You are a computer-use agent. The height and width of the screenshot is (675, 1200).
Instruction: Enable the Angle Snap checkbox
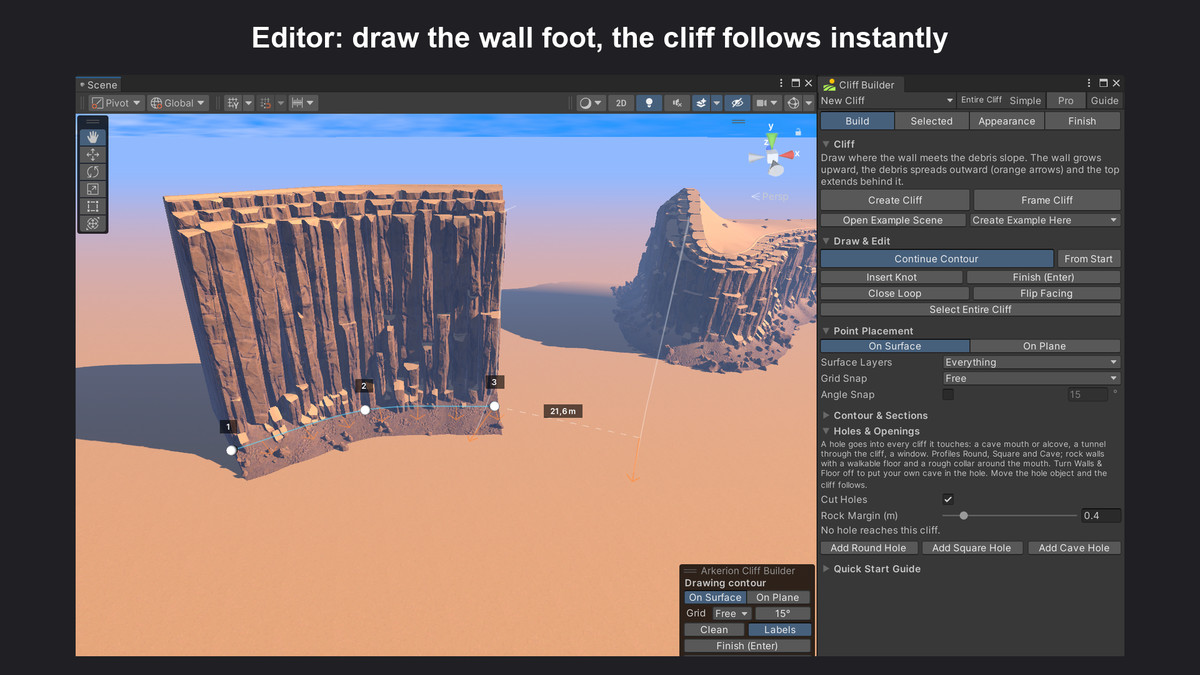[x=948, y=395]
